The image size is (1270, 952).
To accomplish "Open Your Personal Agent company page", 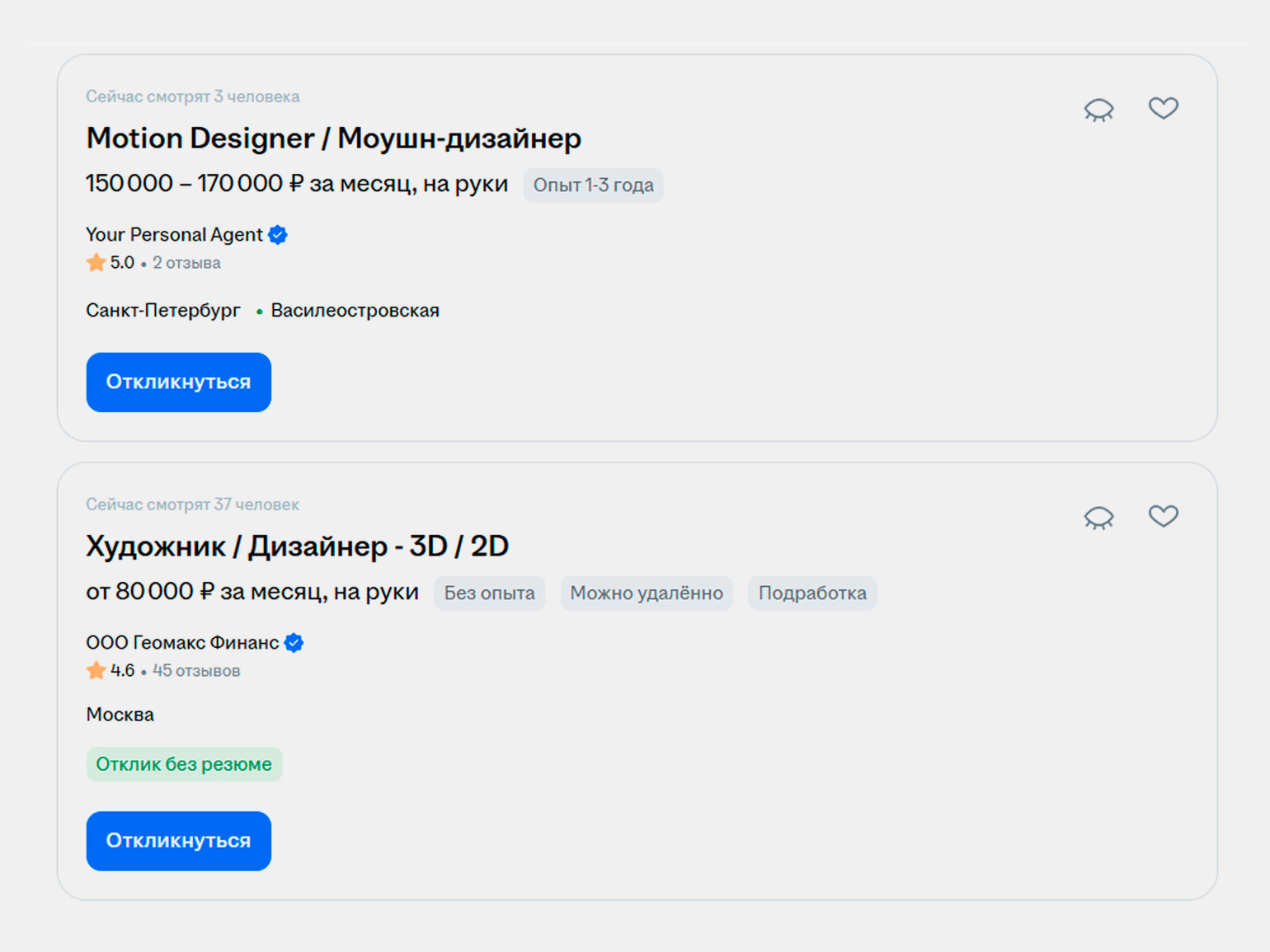I will (x=174, y=235).
